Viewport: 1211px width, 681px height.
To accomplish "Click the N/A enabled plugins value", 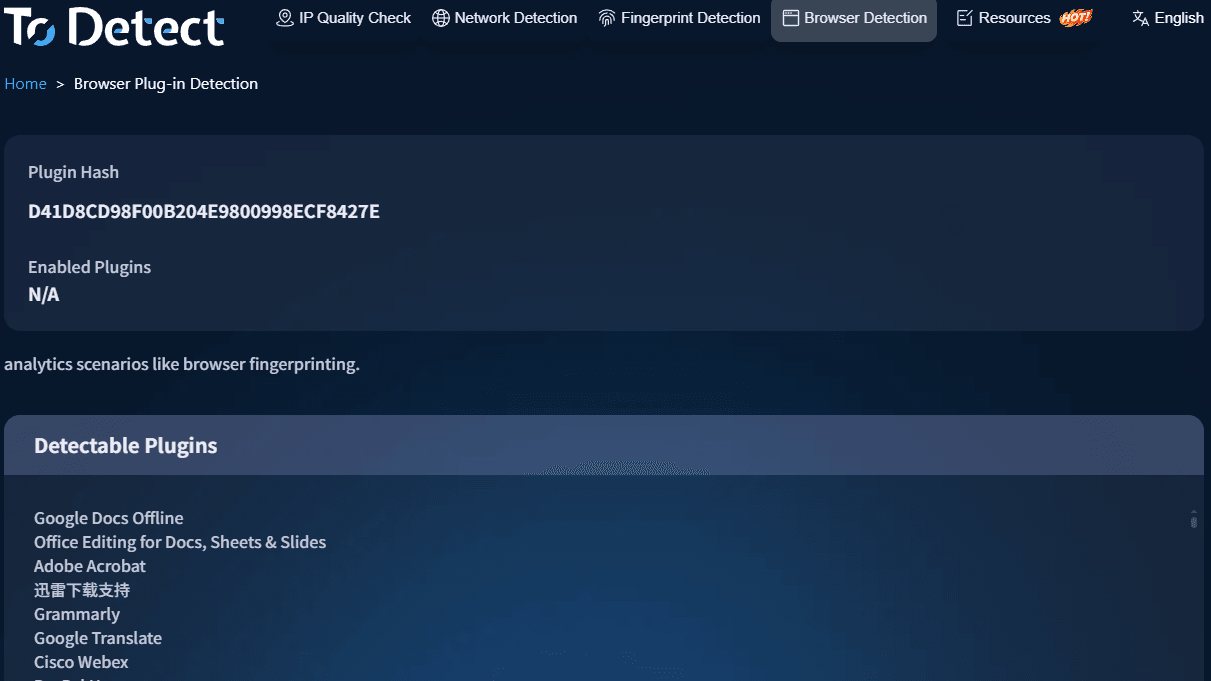I will point(43,295).
